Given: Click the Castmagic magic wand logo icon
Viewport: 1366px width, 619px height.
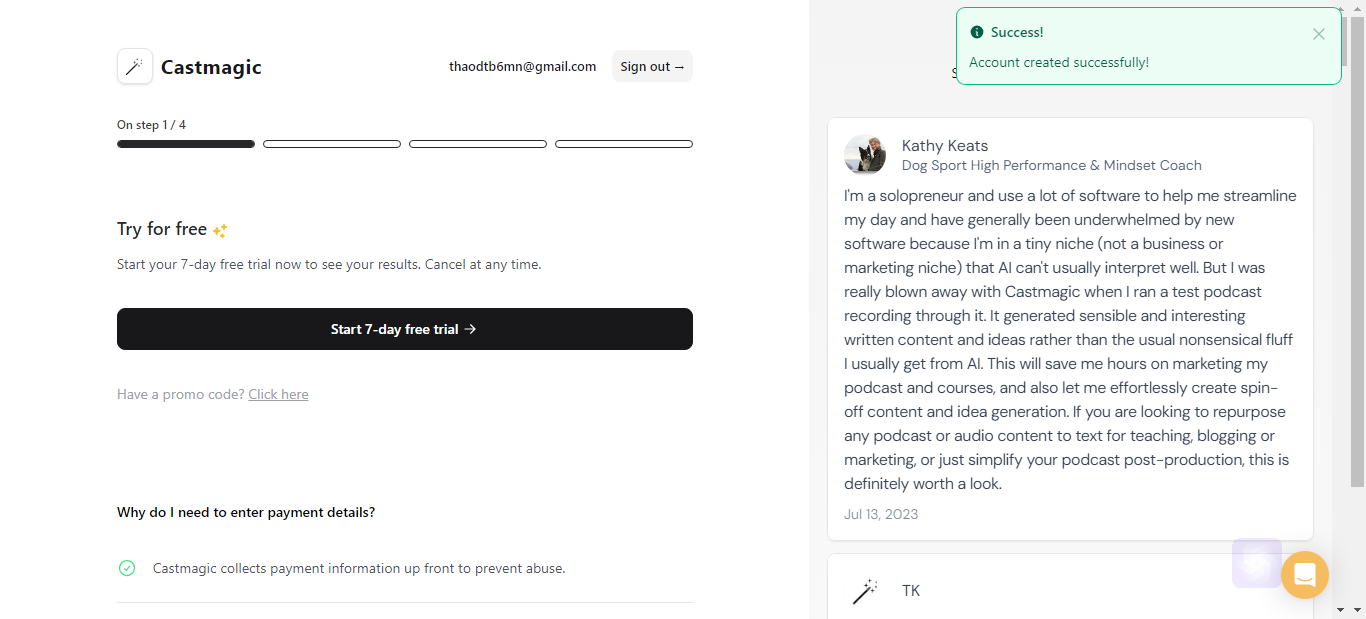Looking at the screenshot, I should click(135, 67).
